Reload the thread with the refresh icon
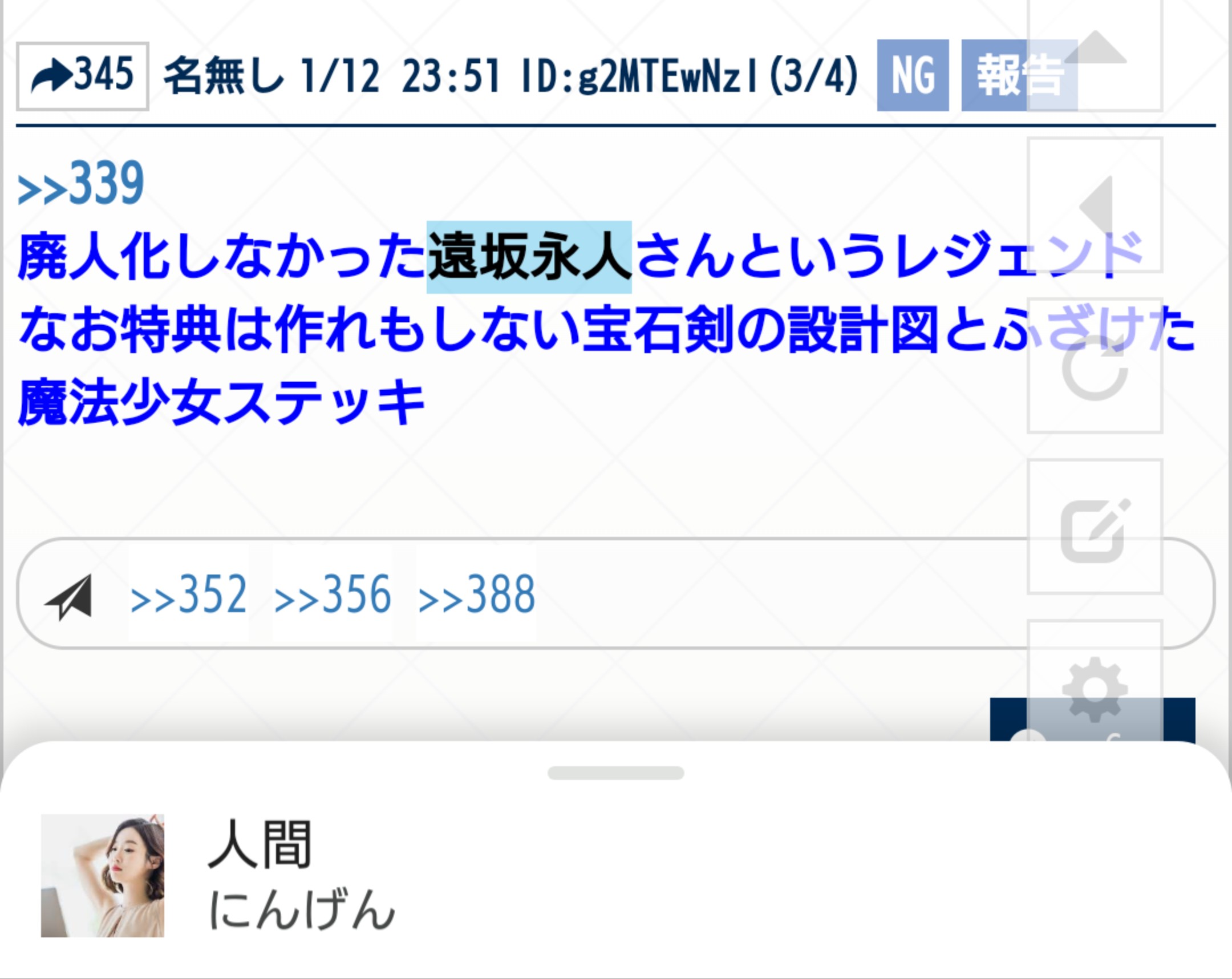This screenshot has height=979, width=1232. pyautogui.click(x=1095, y=366)
